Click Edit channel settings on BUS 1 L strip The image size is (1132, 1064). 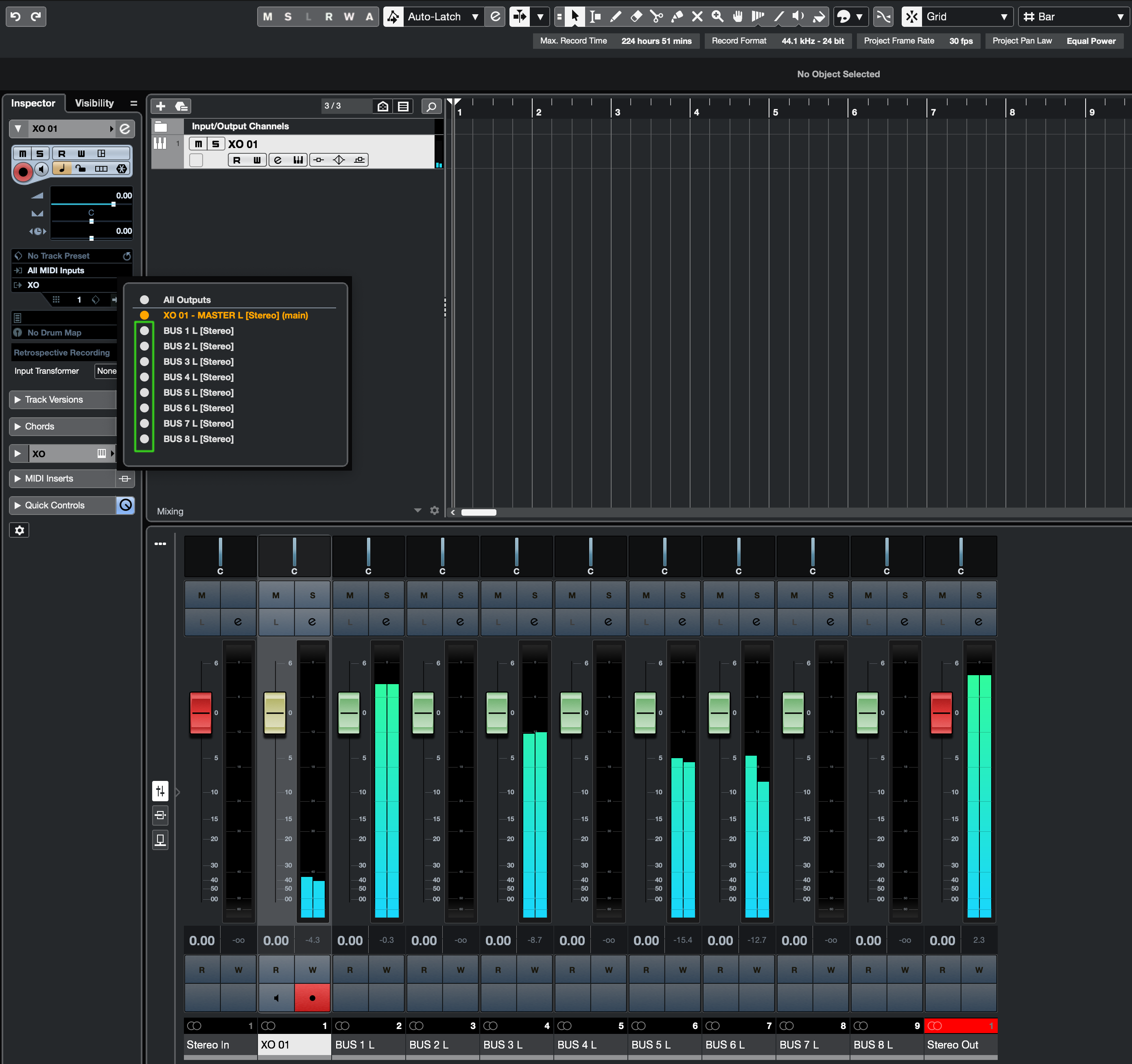click(x=386, y=621)
